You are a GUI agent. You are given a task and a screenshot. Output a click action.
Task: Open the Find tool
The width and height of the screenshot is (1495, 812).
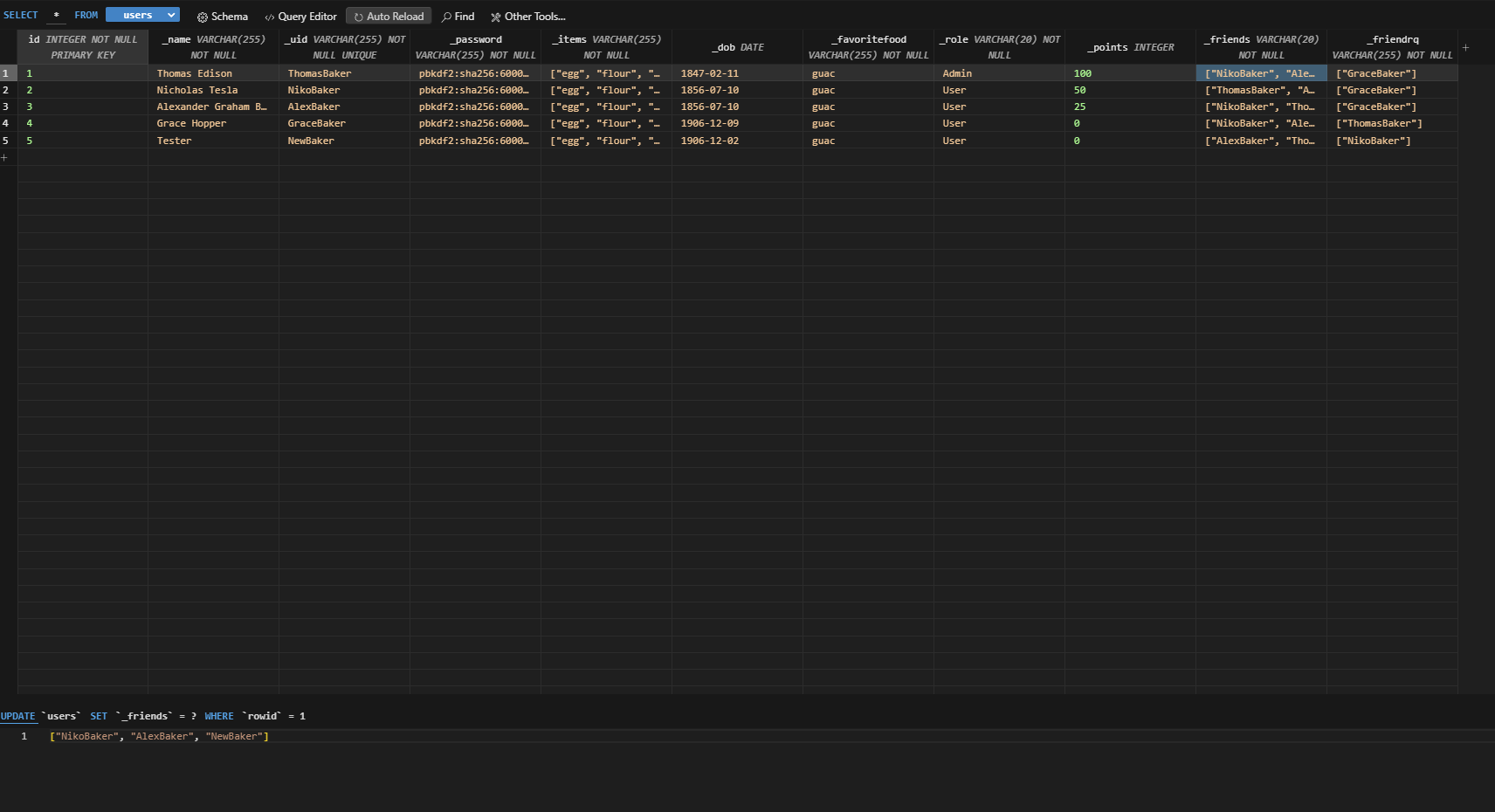point(458,17)
